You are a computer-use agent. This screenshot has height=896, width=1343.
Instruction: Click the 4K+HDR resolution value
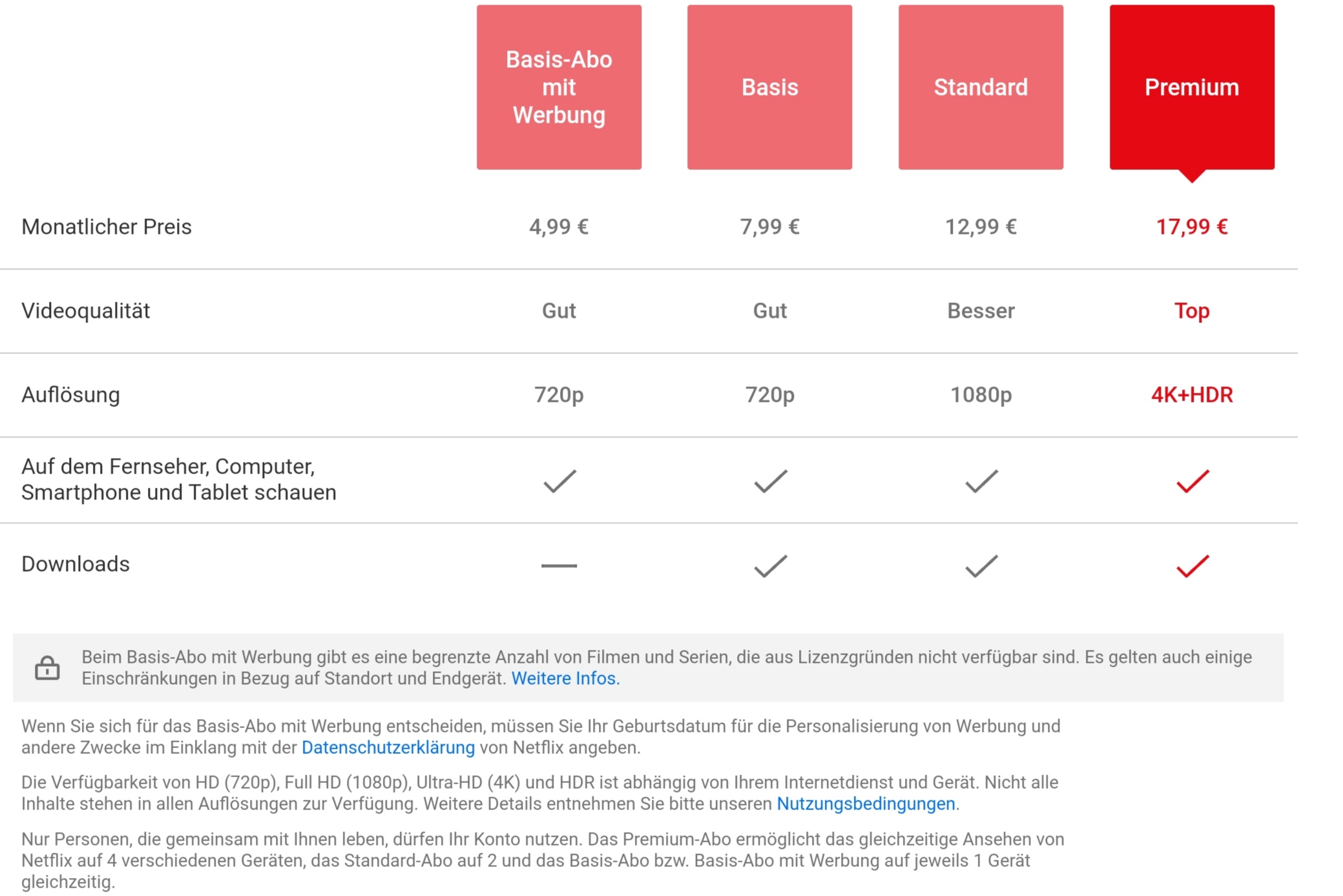pos(1192,395)
